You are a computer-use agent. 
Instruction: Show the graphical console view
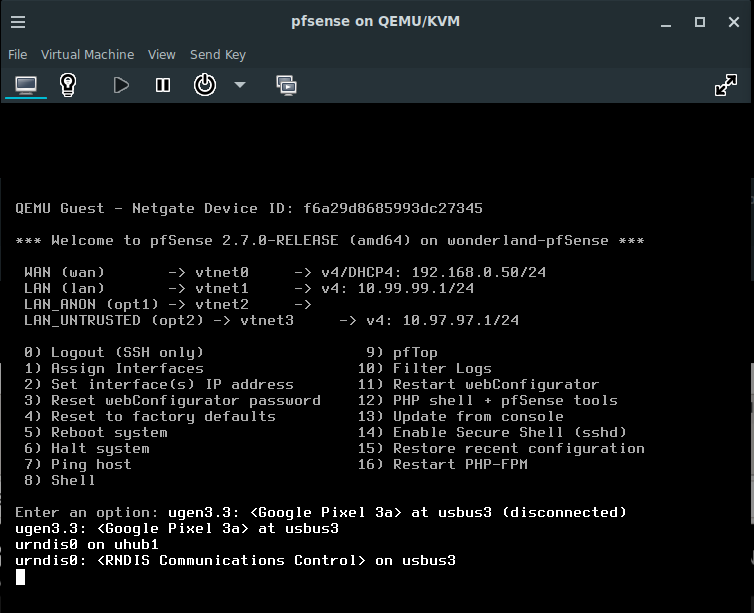point(26,85)
